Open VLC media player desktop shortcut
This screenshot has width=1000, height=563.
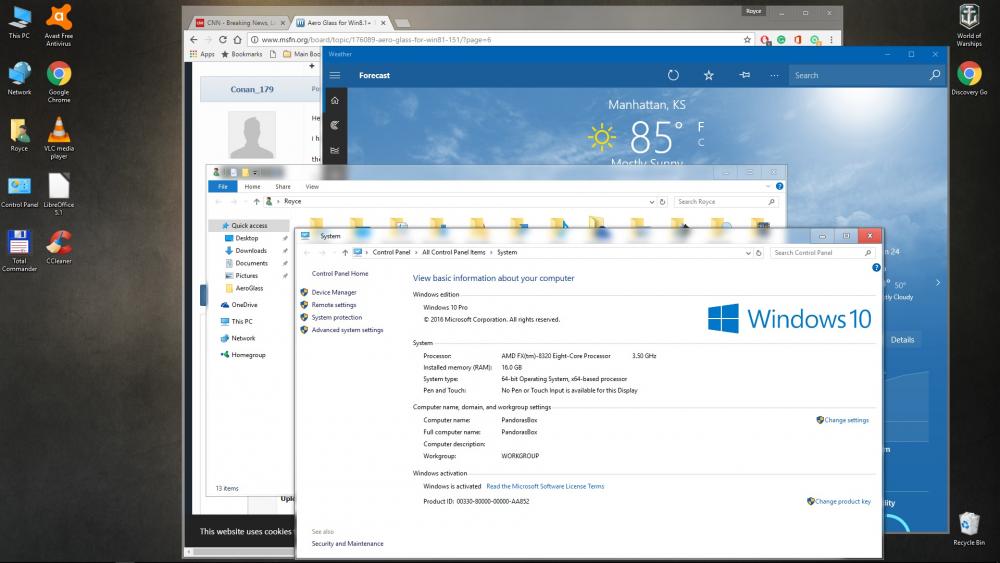(x=59, y=131)
